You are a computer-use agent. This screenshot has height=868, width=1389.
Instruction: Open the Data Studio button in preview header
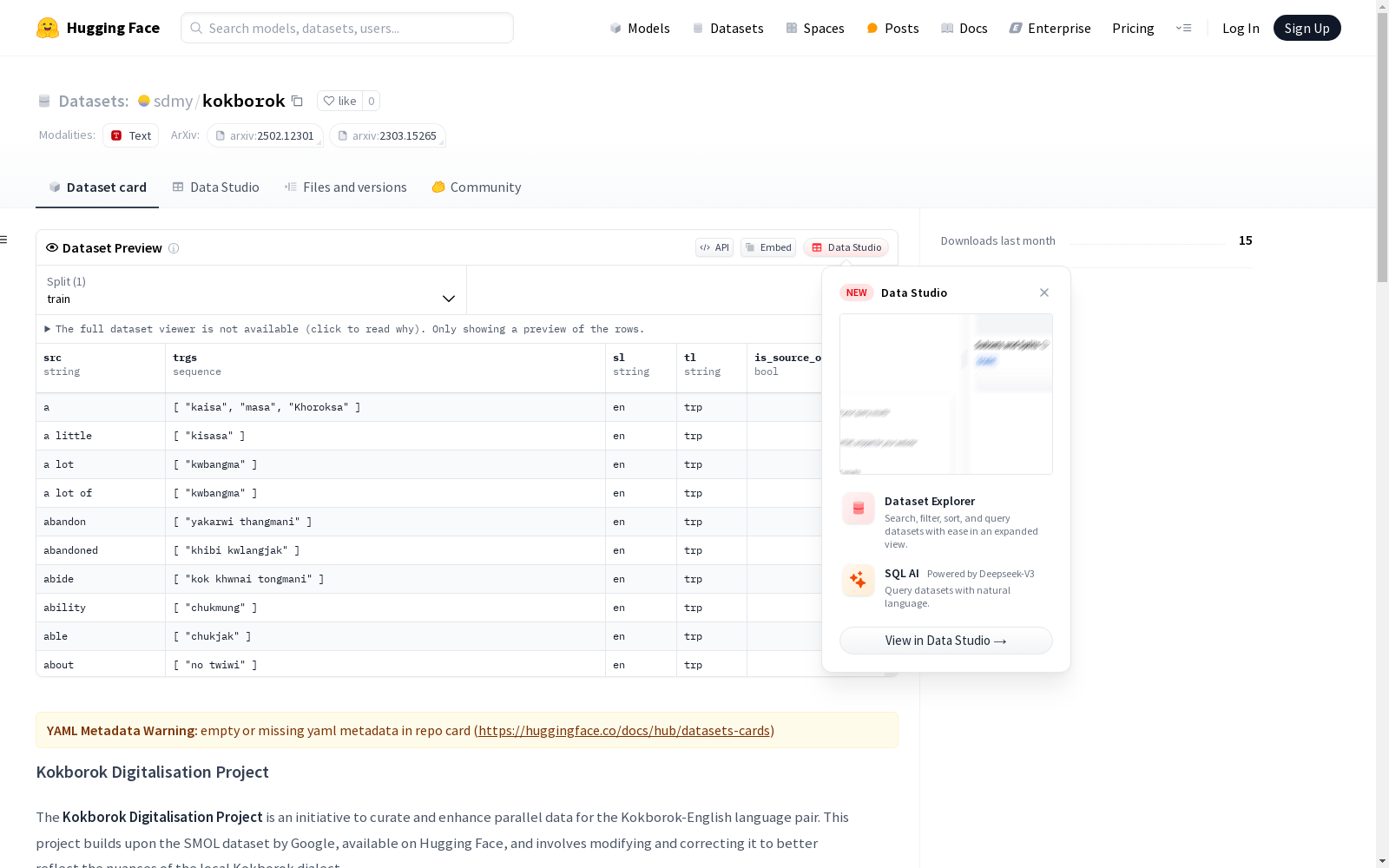(846, 247)
